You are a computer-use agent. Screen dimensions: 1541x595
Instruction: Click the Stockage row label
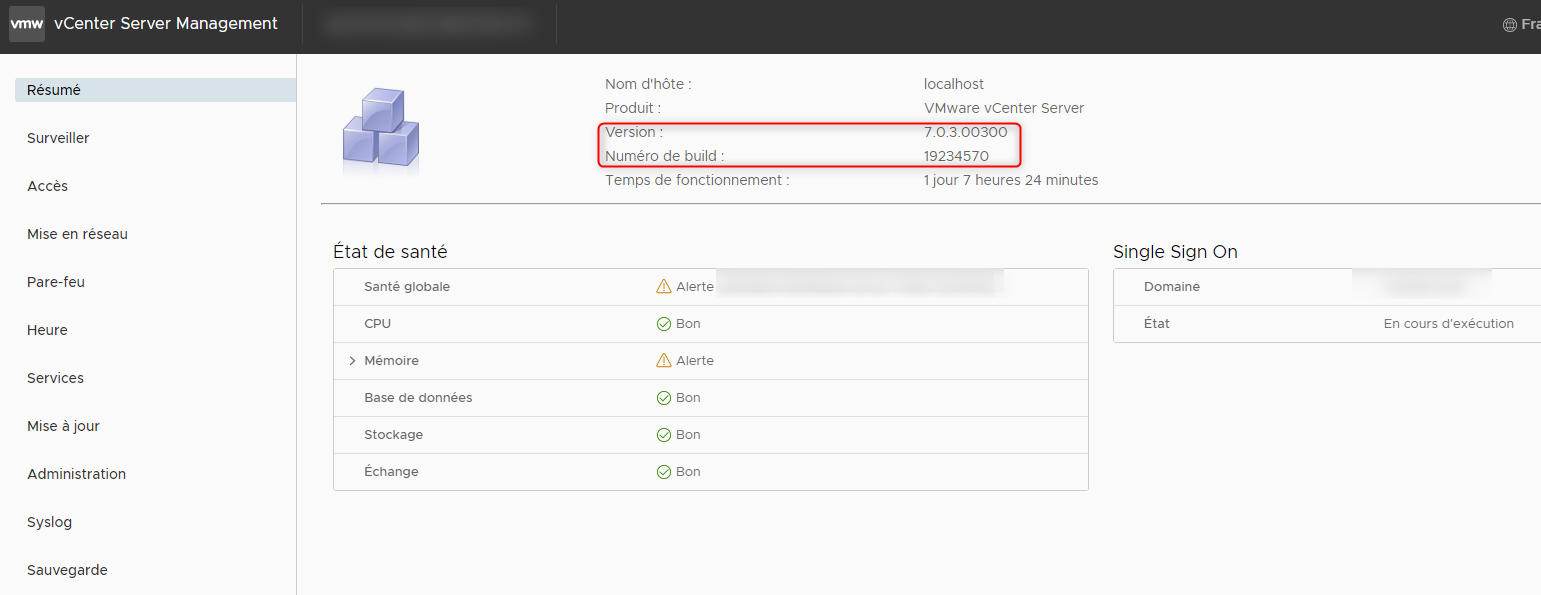[x=393, y=435]
